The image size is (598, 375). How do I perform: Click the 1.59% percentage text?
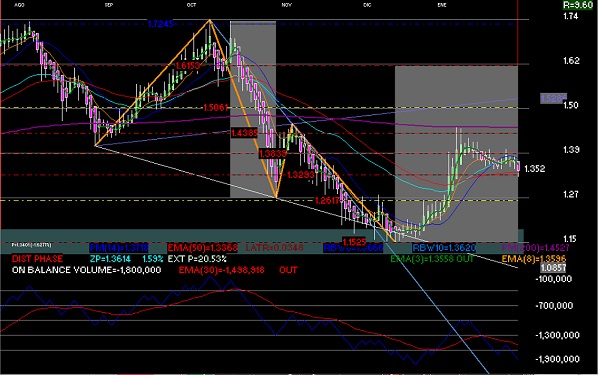[153, 259]
